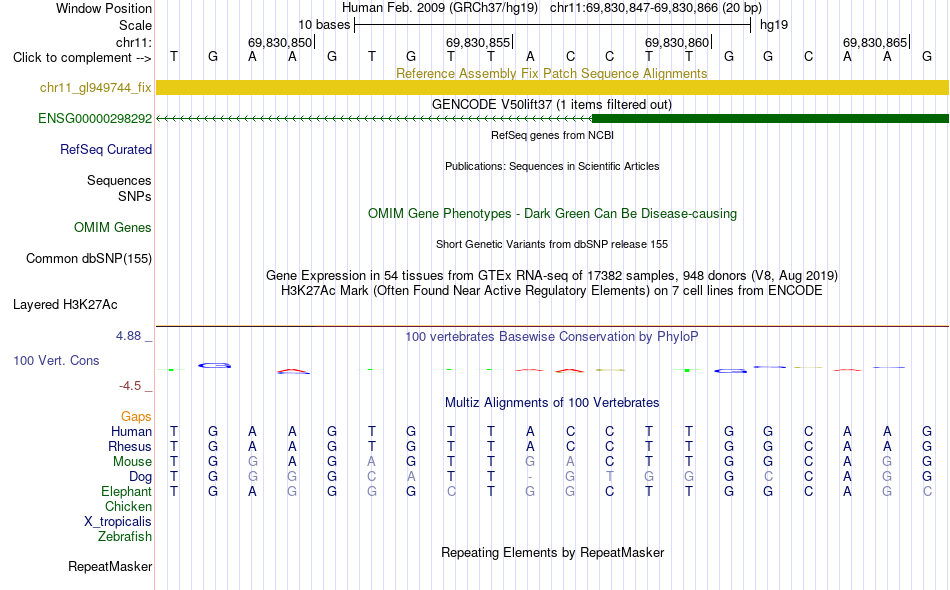Image resolution: width=950 pixels, height=590 pixels.
Task: Click 'Short Genetic Variants from dbSNP release 155'
Action: click(552, 244)
